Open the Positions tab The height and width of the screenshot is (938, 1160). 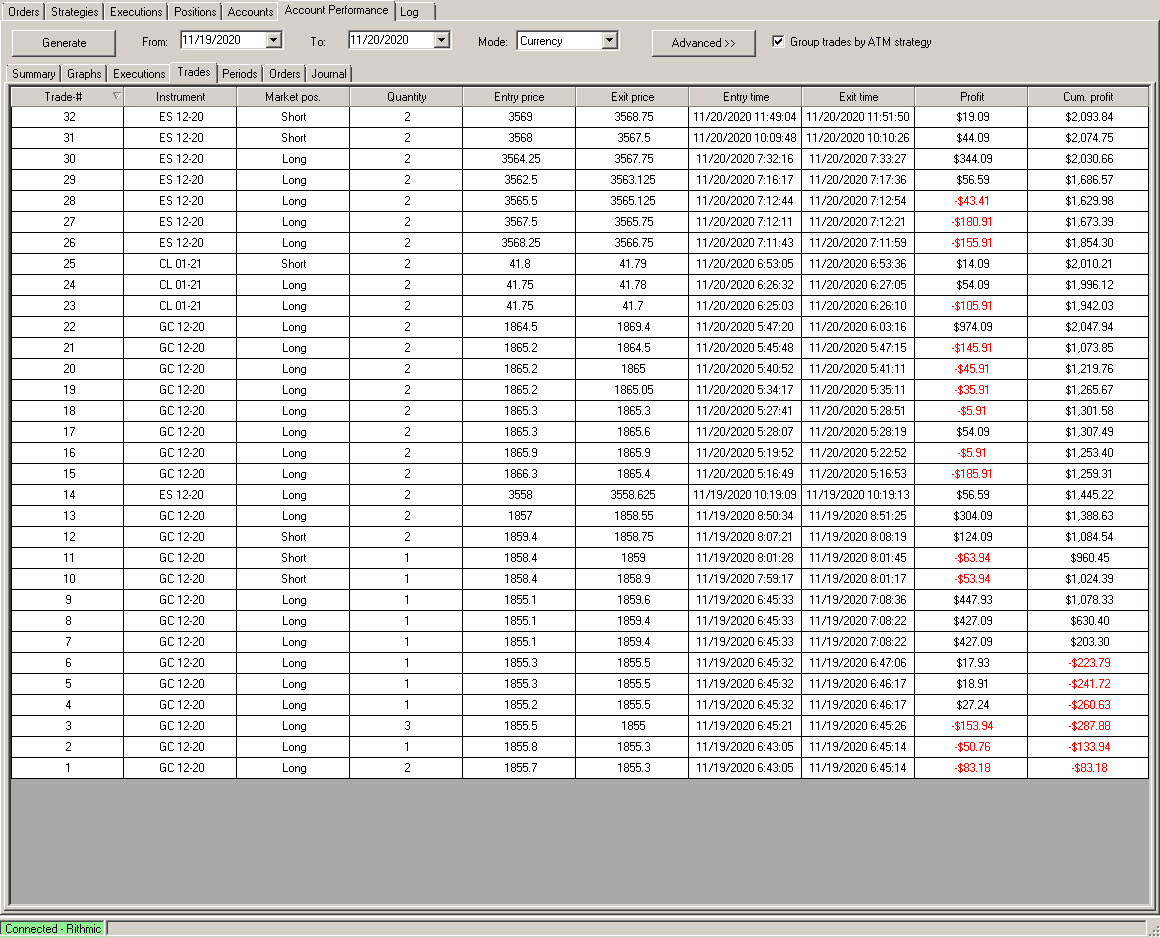pos(195,12)
